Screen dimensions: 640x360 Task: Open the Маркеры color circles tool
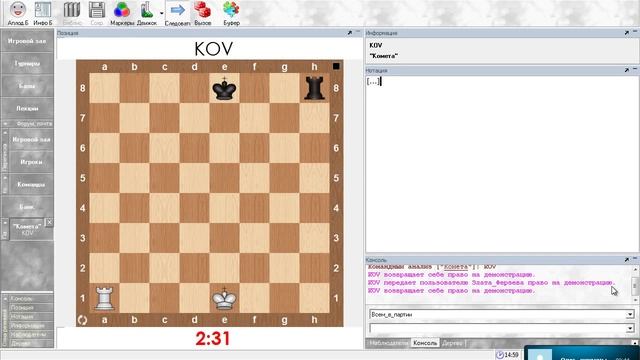point(122,10)
